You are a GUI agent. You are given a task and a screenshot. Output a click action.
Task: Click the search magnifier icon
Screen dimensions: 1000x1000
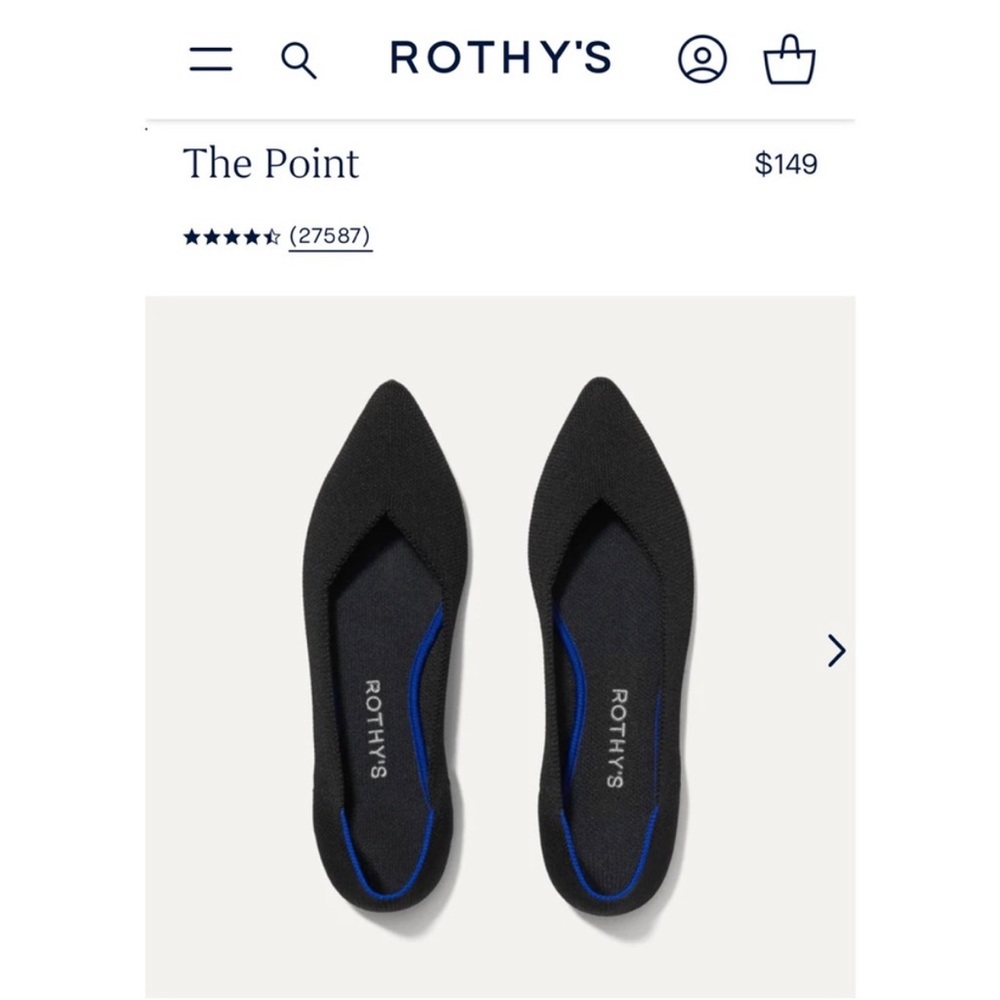tap(299, 61)
